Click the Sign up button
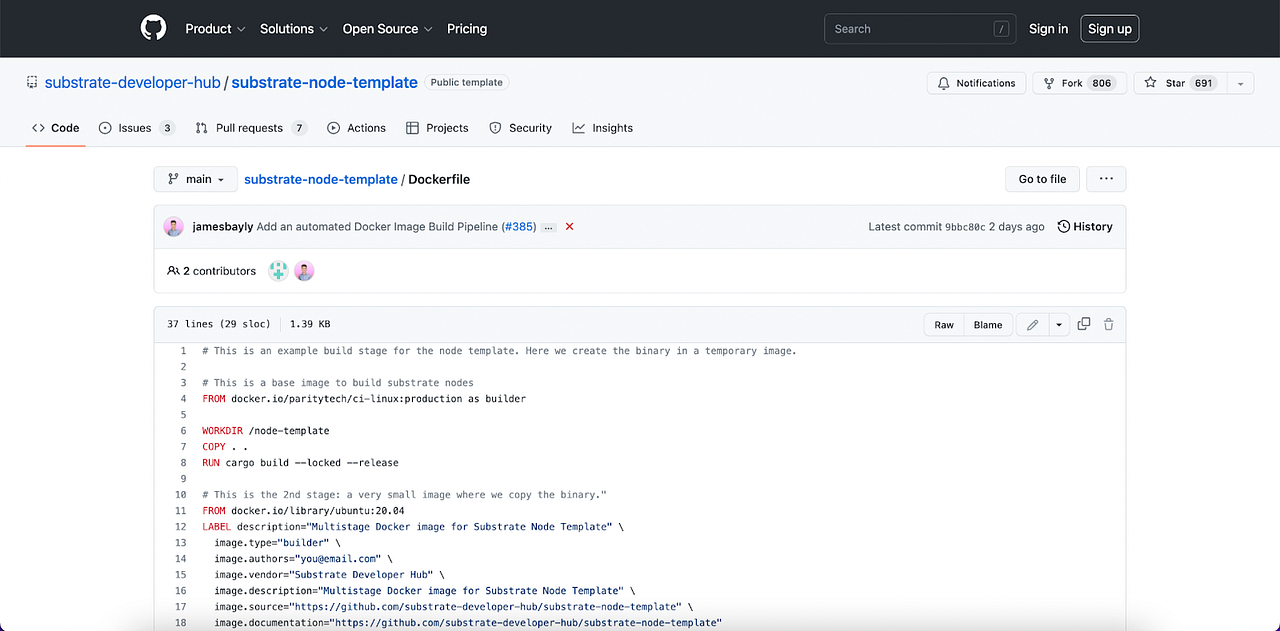 click(1110, 29)
